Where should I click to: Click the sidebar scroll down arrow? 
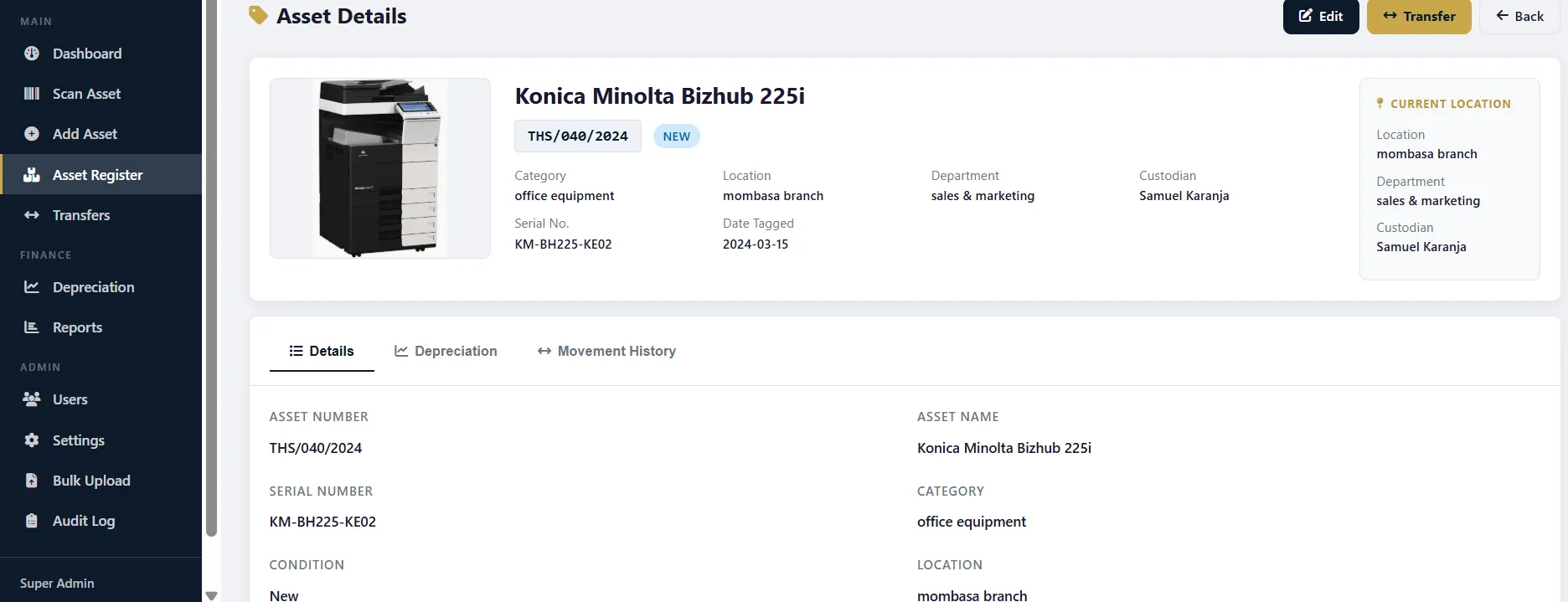[211, 595]
